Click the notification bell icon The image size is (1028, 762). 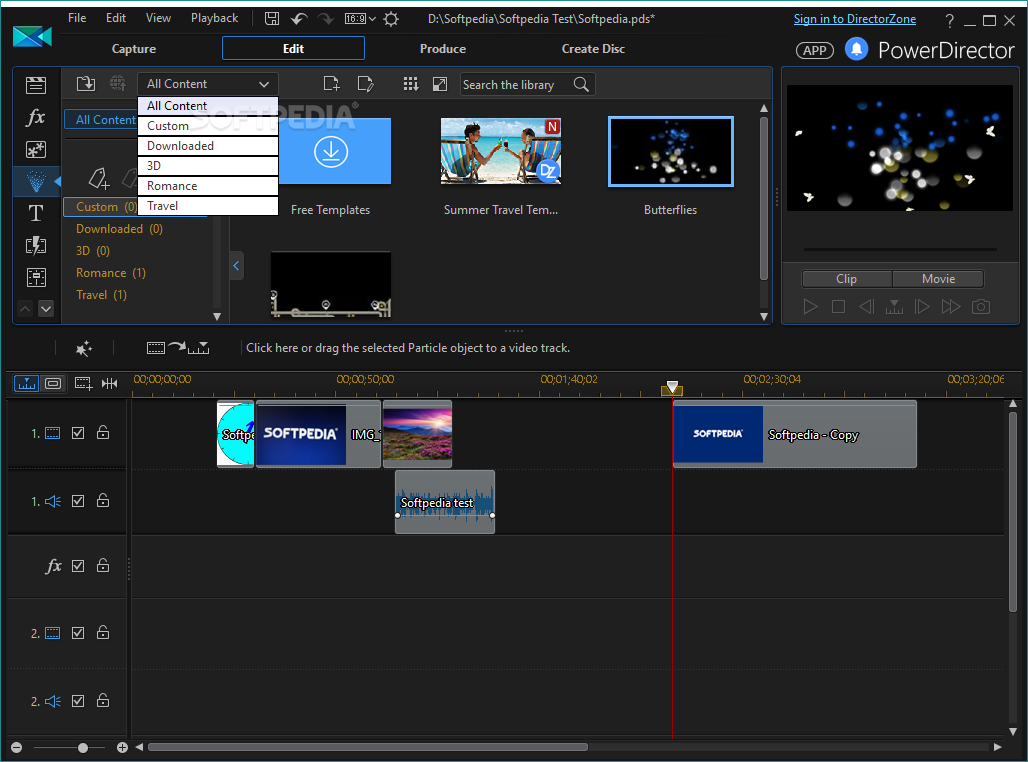(x=856, y=49)
